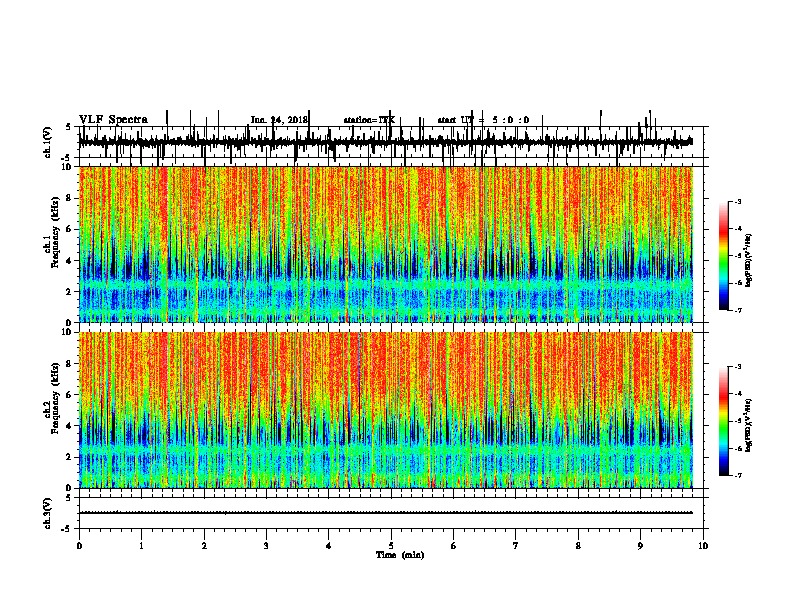The image size is (792, 612).
Task: Click the '-3' label on ch.1 color bar
Action: coord(738,202)
